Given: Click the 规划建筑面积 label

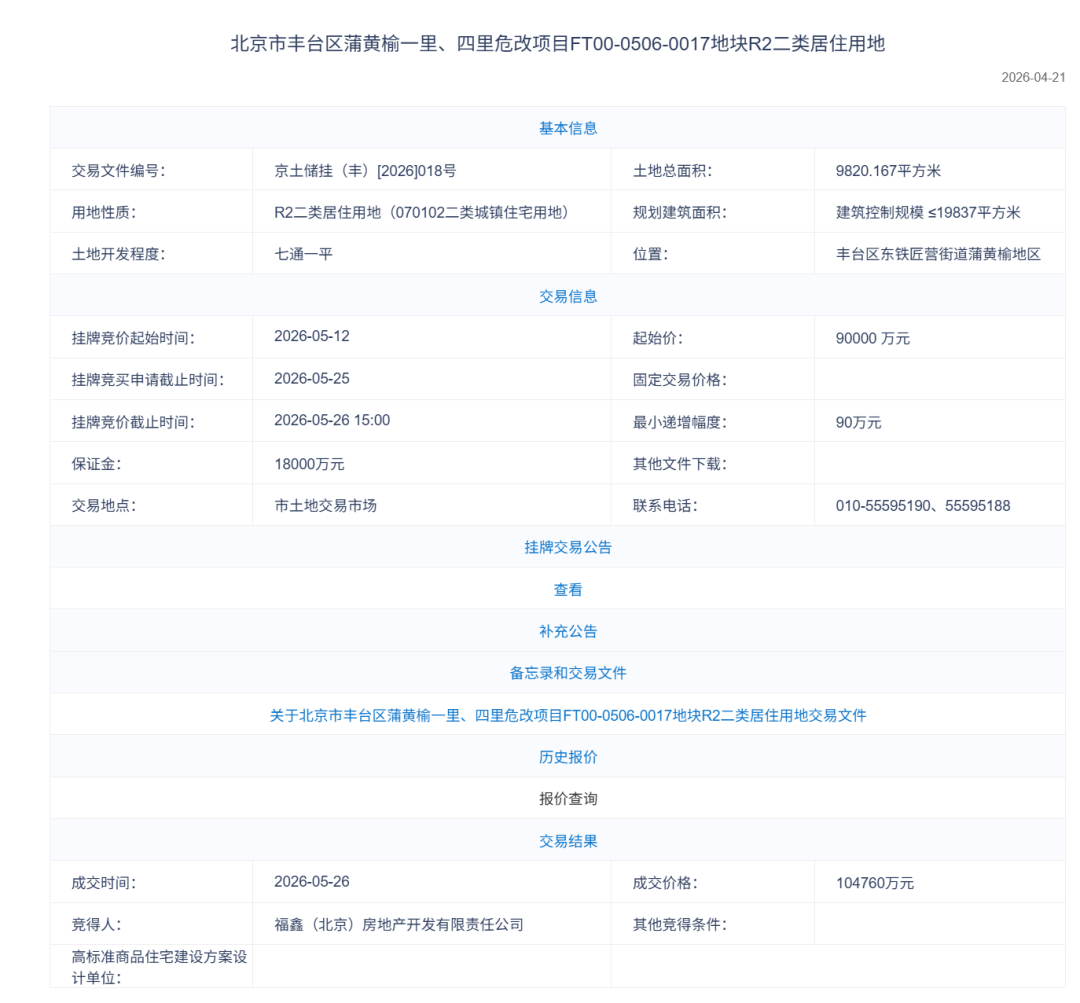Looking at the screenshot, I should click(680, 212).
